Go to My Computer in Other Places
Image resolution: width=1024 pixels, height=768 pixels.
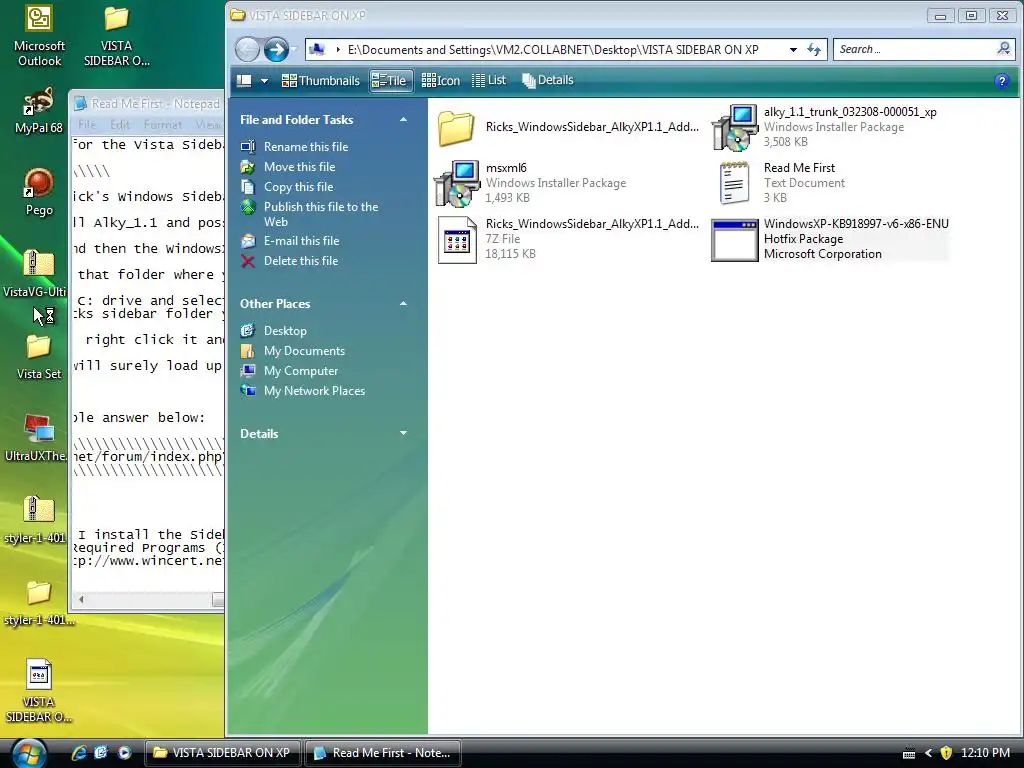[x=300, y=371]
